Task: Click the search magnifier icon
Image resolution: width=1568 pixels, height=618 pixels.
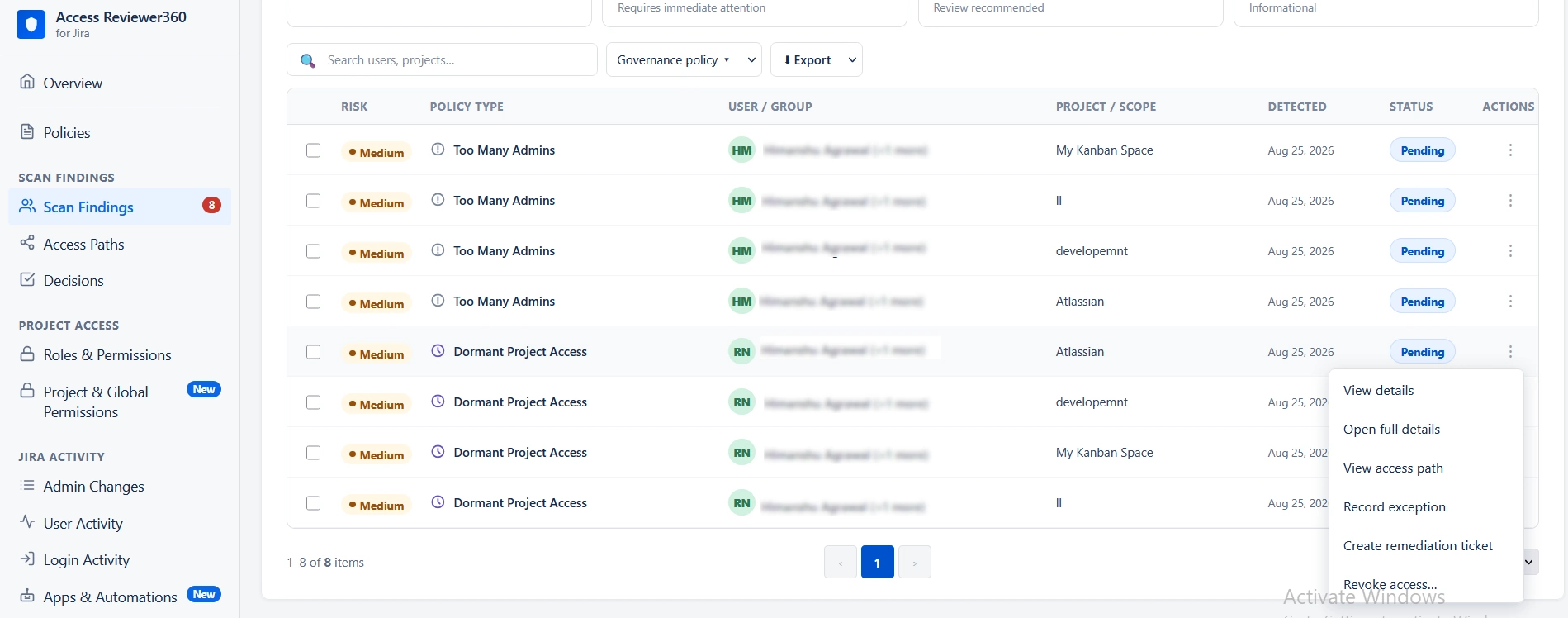Action: [x=308, y=60]
